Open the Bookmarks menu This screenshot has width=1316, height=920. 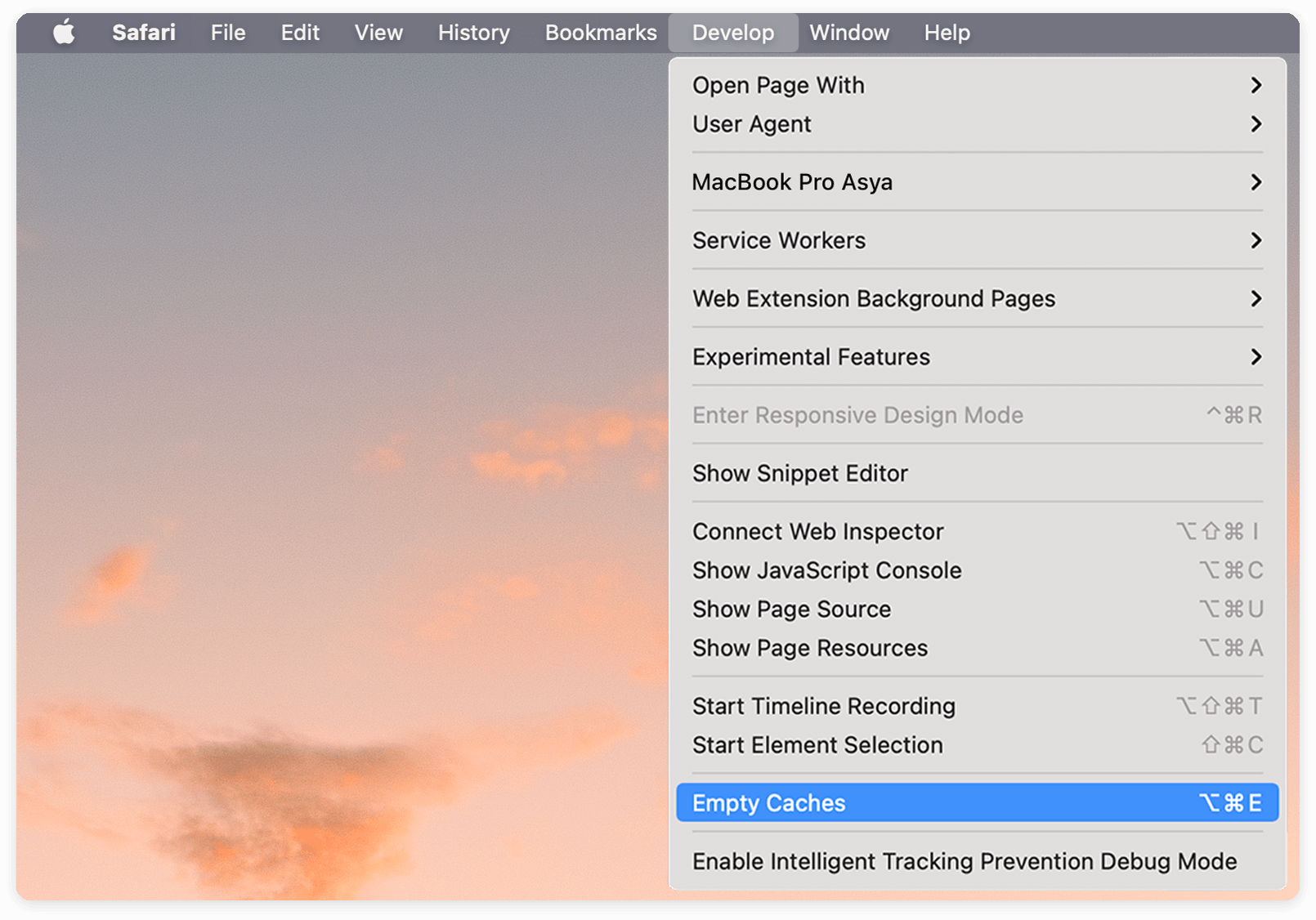click(x=601, y=33)
